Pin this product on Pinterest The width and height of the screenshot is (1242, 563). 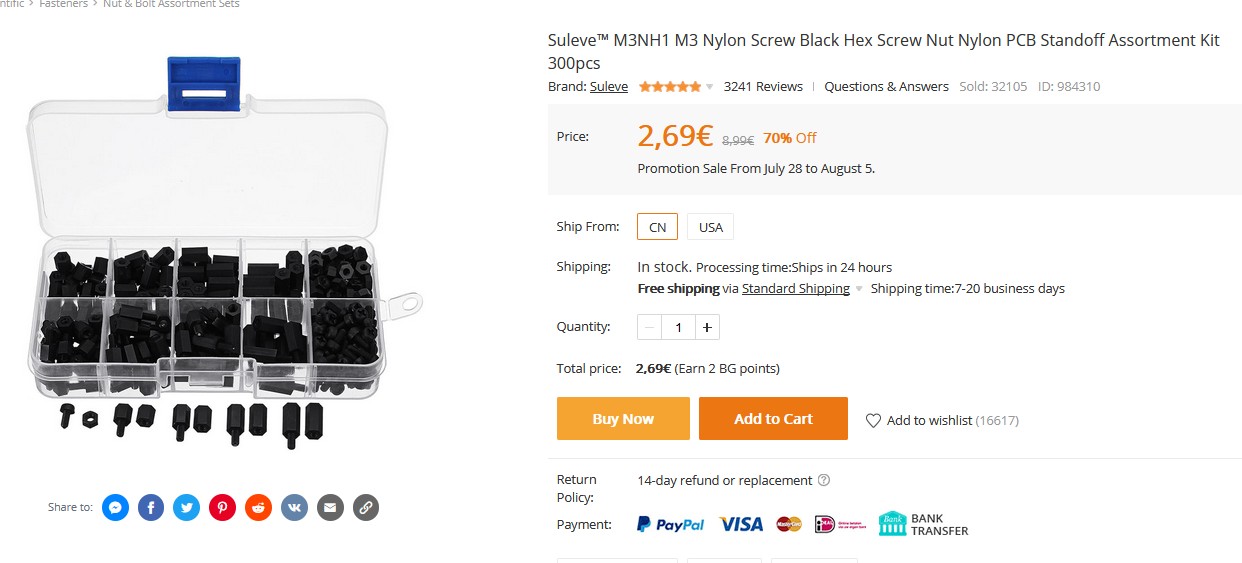pyautogui.click(x=223, y=508)
